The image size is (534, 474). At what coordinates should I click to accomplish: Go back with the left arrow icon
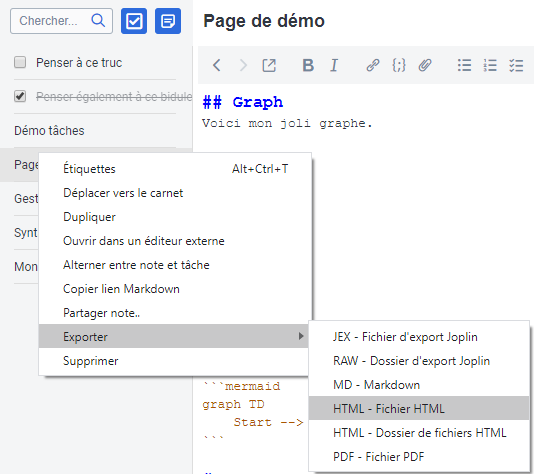[x=217, y=65]
